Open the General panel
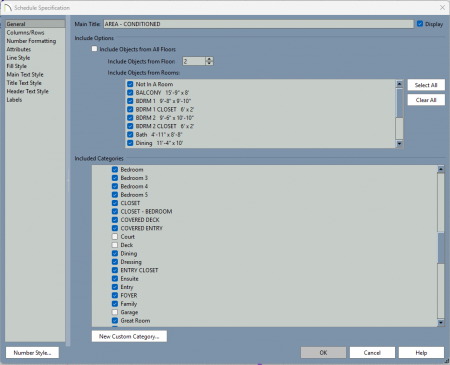 (35, 24)
